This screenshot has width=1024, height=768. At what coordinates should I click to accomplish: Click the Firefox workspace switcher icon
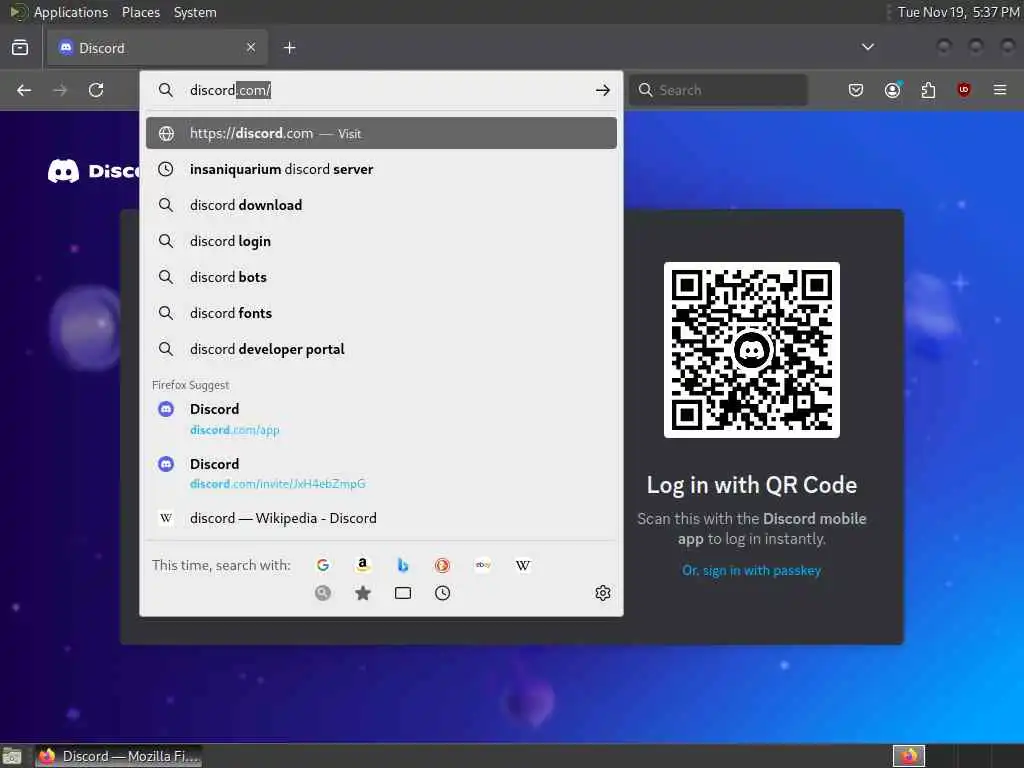(909, 756)
